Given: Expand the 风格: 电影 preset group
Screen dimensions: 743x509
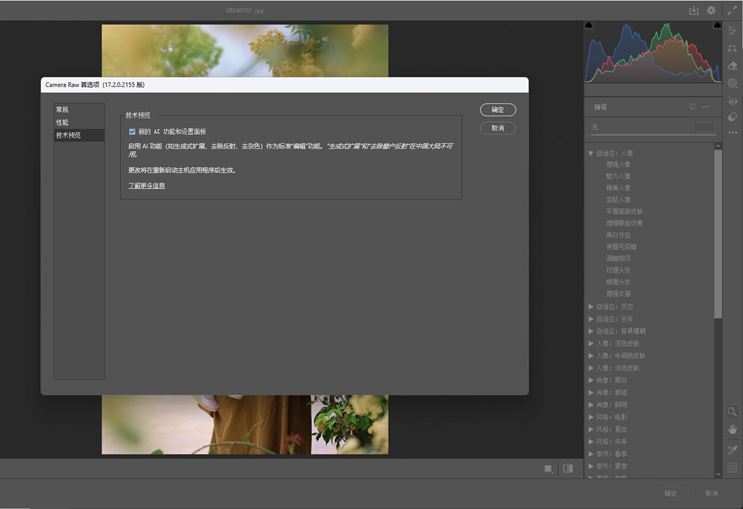Looking at the screenshot, I should 591,417.
